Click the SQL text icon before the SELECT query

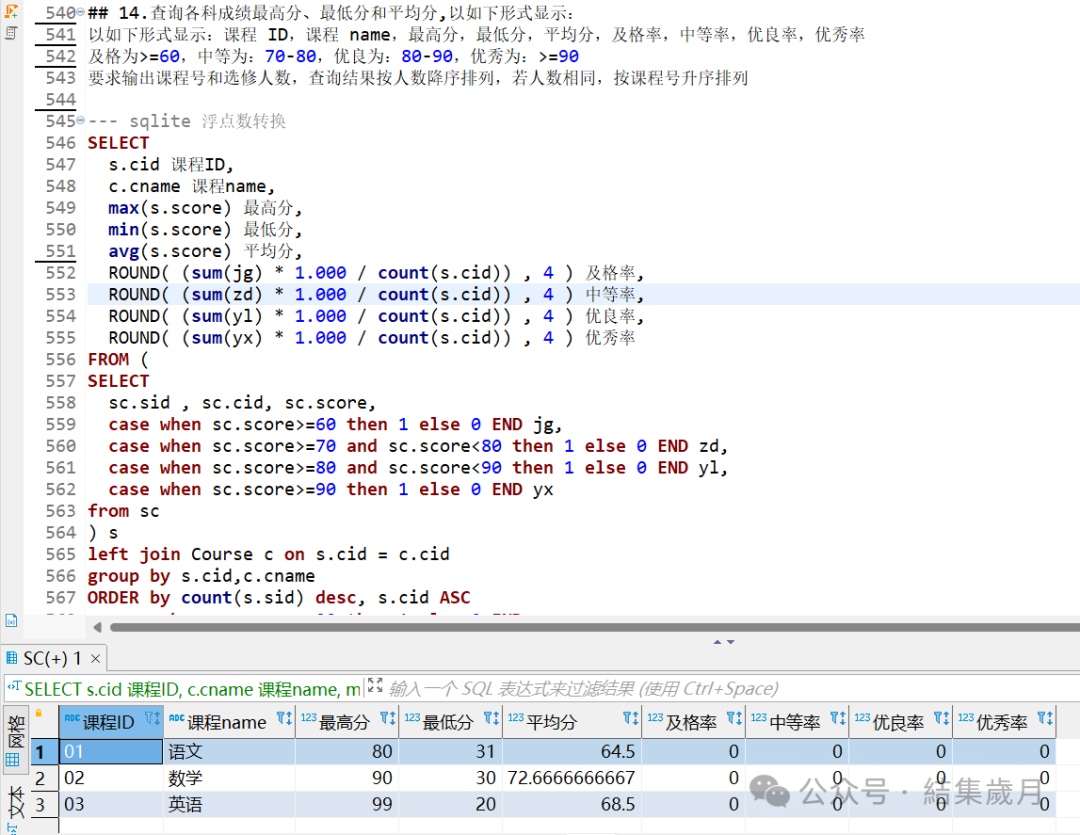14,688
